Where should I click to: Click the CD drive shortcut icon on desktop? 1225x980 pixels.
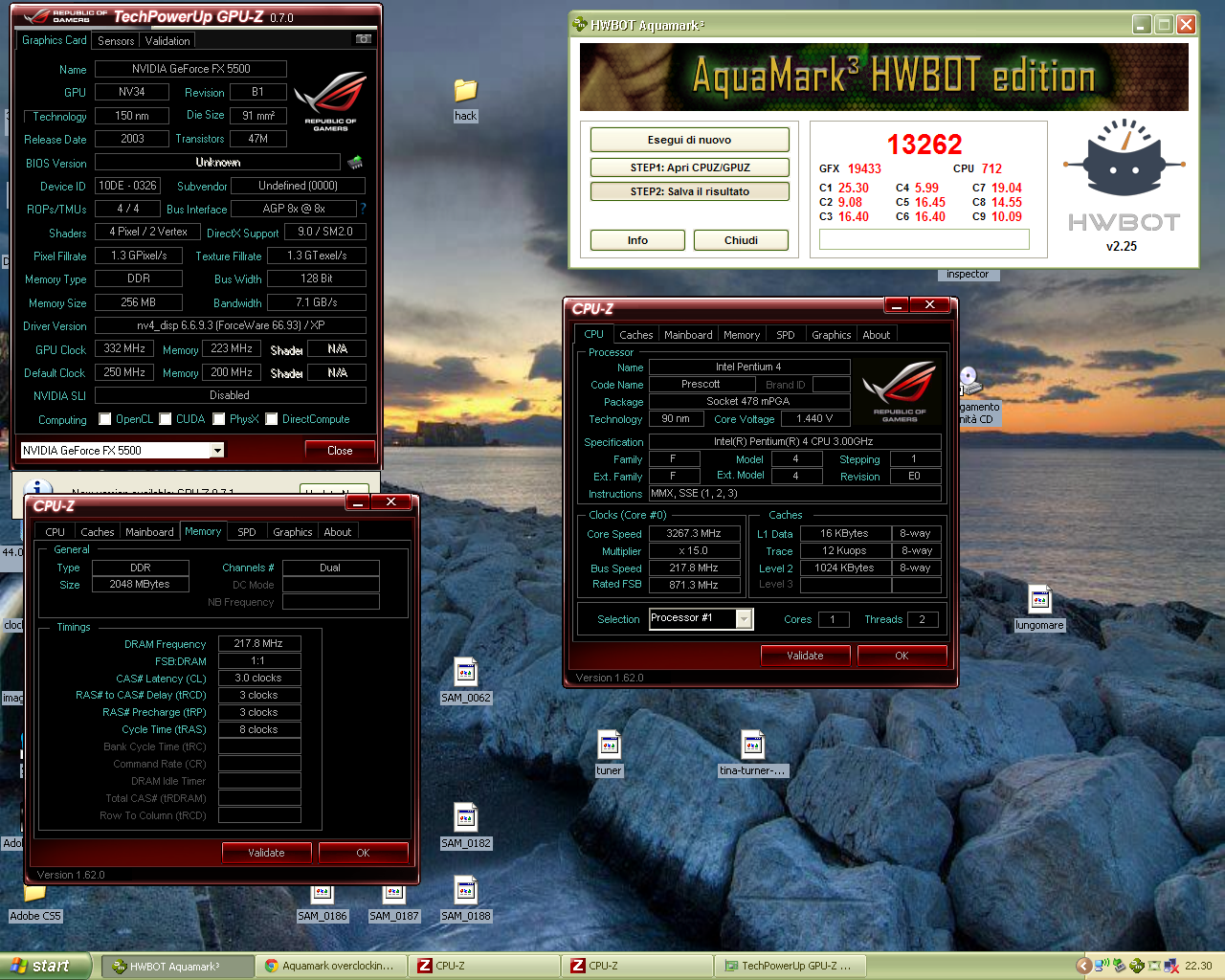[969, 382]
